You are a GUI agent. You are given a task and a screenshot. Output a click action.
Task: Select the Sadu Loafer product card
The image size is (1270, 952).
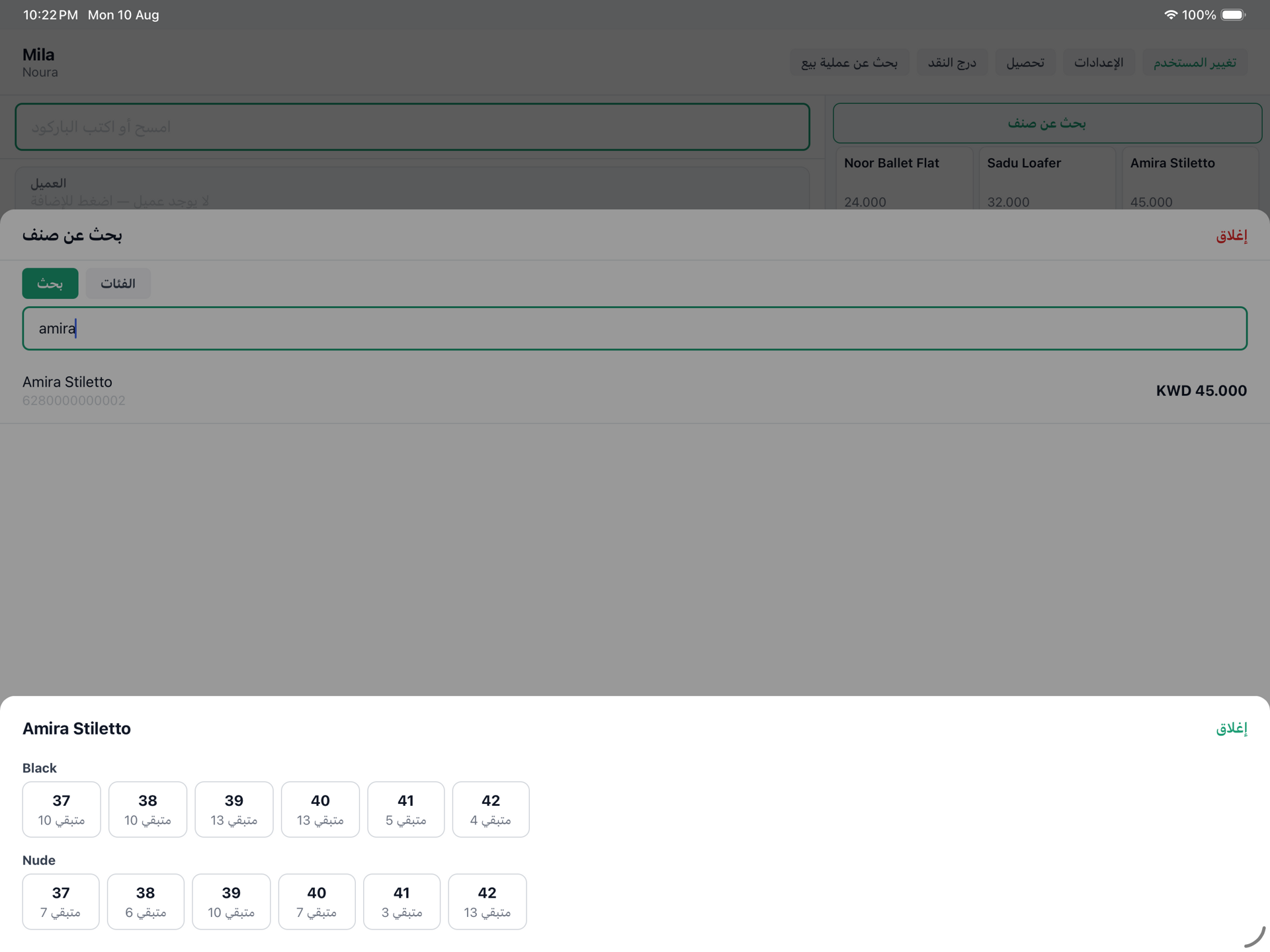pos(1047,178)
